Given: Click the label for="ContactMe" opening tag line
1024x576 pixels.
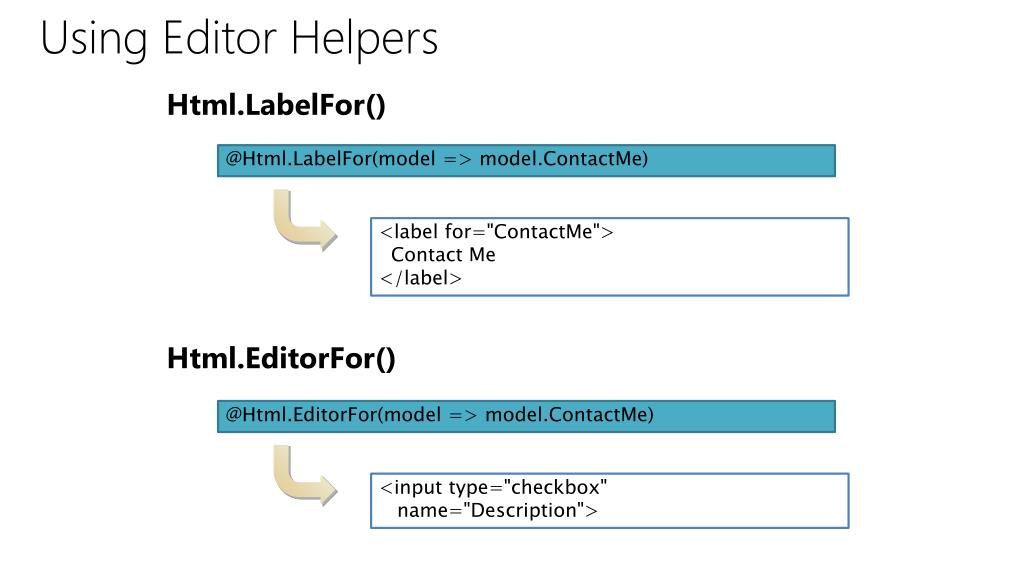Looking at the screenshot, I should click(x=497, y=232).
